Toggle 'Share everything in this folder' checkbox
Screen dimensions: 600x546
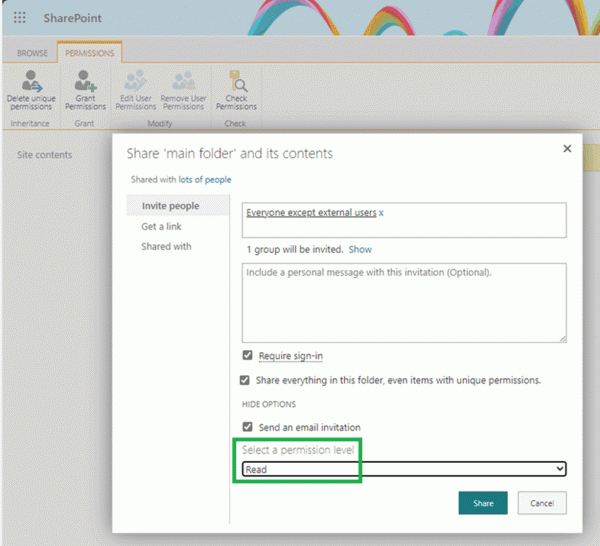(x=246, y=380)
